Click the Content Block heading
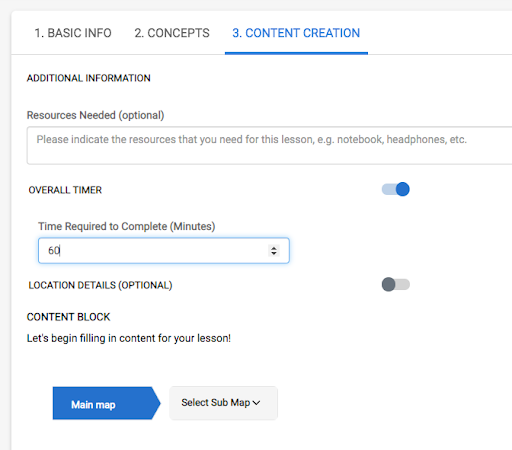Image resolution: width=512 pixels, height=450 pixels. pyautogui.click(x=68, y=317)
